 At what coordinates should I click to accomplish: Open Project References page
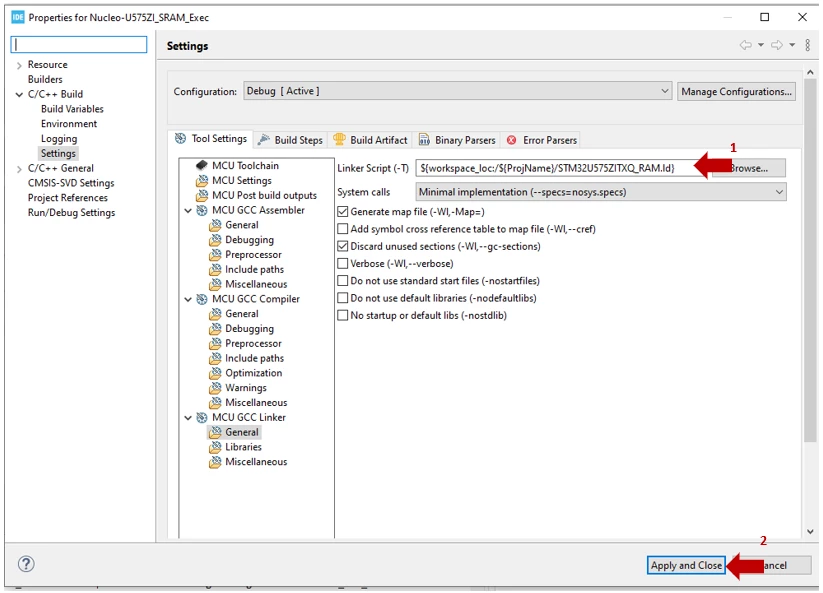coord(68,198)
